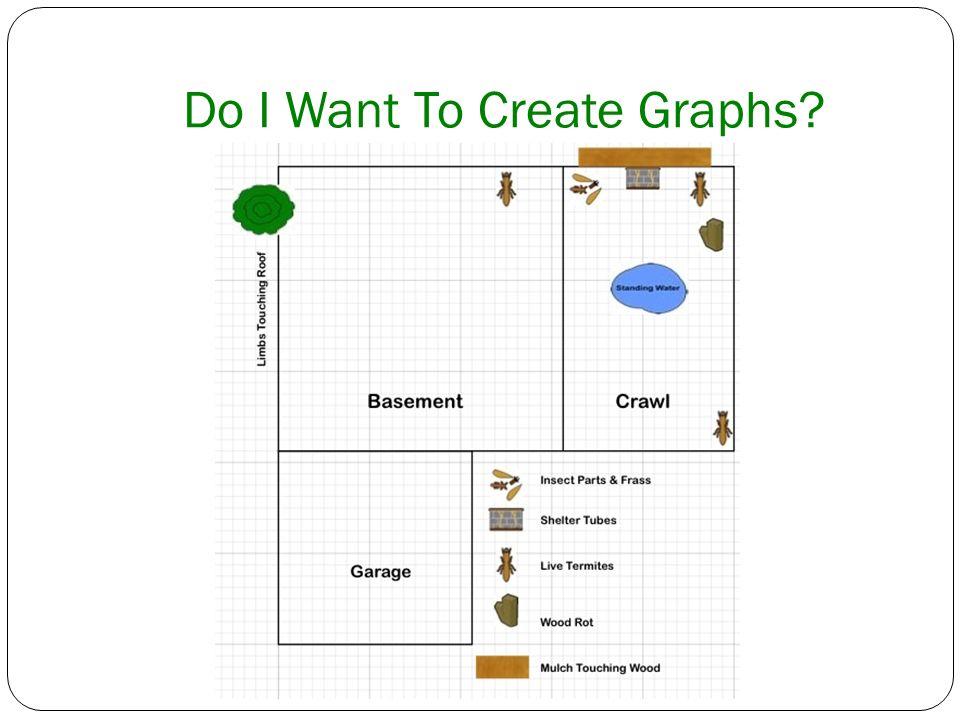
Task: Select the termite icon near the Crawl label
Action: point(723,428)
